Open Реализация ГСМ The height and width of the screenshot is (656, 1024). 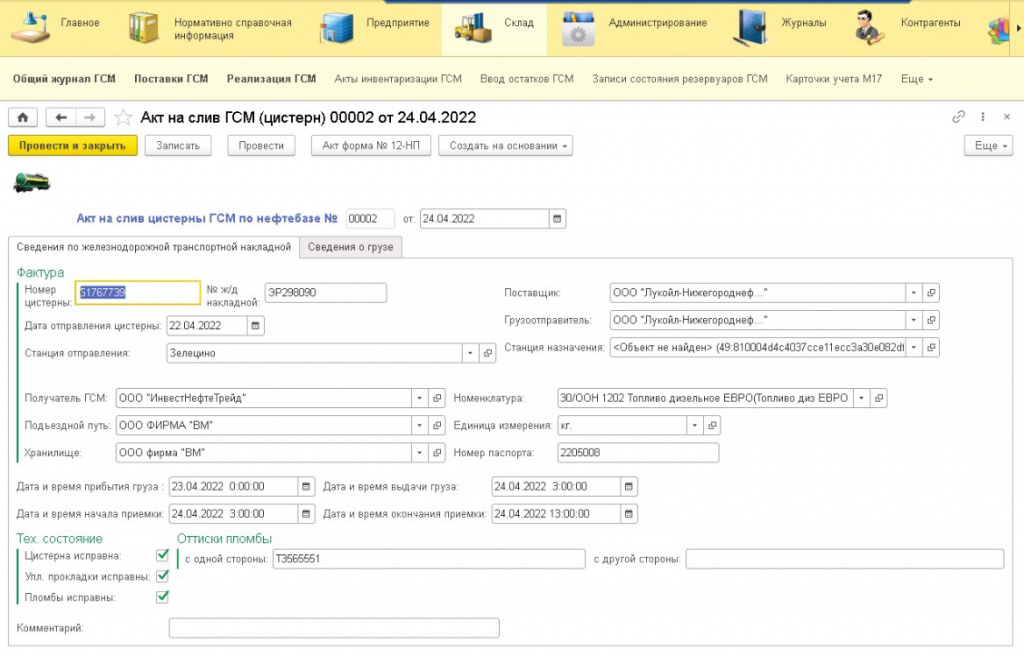[x=271, y=79]
